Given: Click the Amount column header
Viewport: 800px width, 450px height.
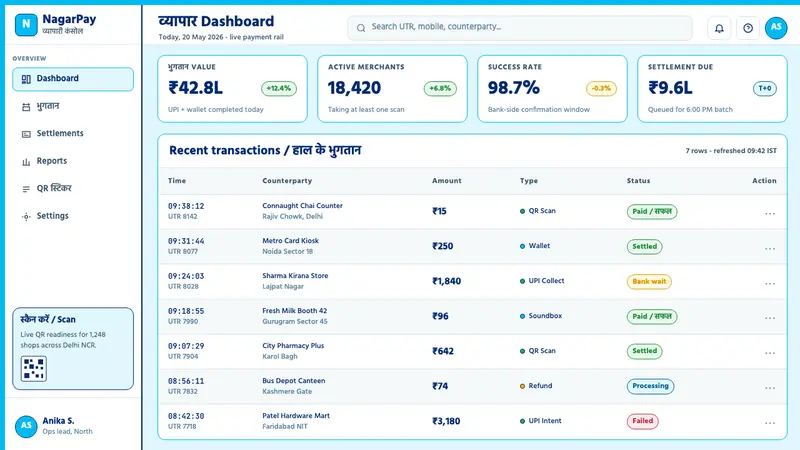Looking at the screenshot, I should [446, 181].
